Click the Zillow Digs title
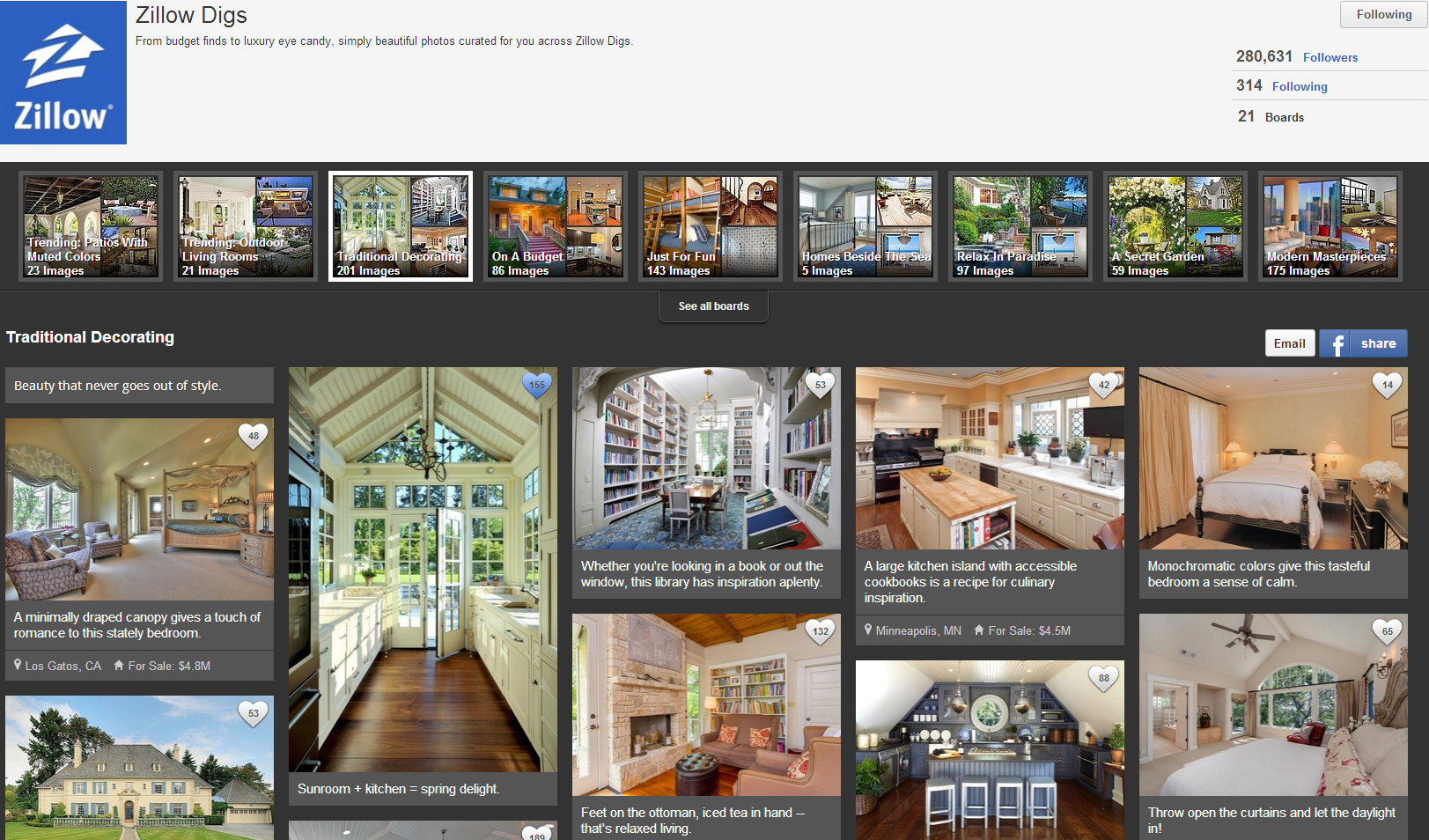 [191, 15]
